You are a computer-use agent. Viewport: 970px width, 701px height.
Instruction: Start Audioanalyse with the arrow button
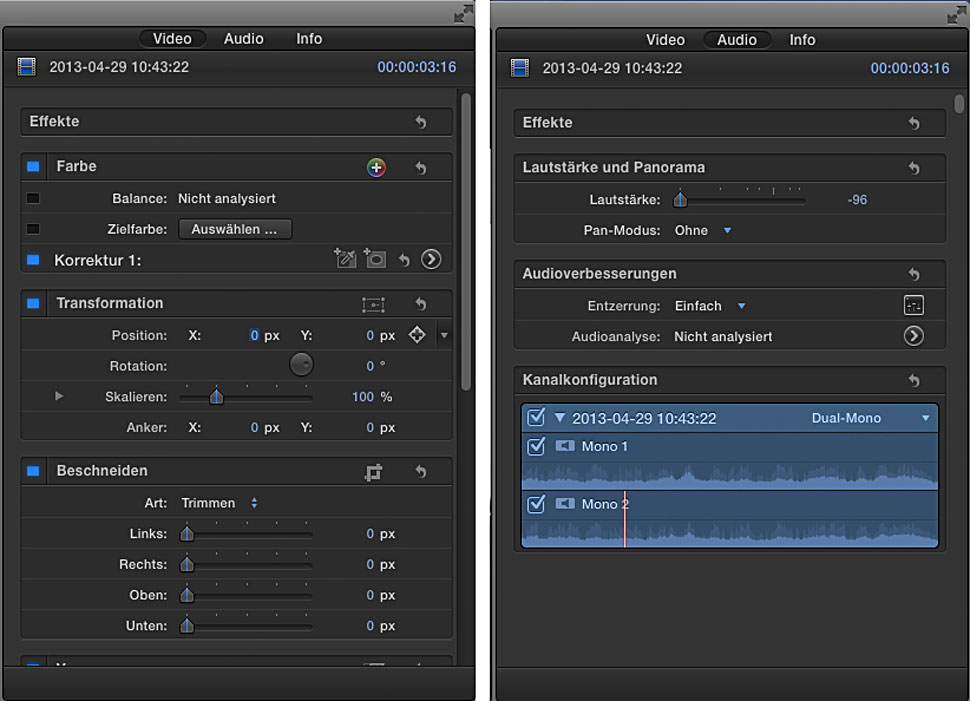click(x=913, y=337)
